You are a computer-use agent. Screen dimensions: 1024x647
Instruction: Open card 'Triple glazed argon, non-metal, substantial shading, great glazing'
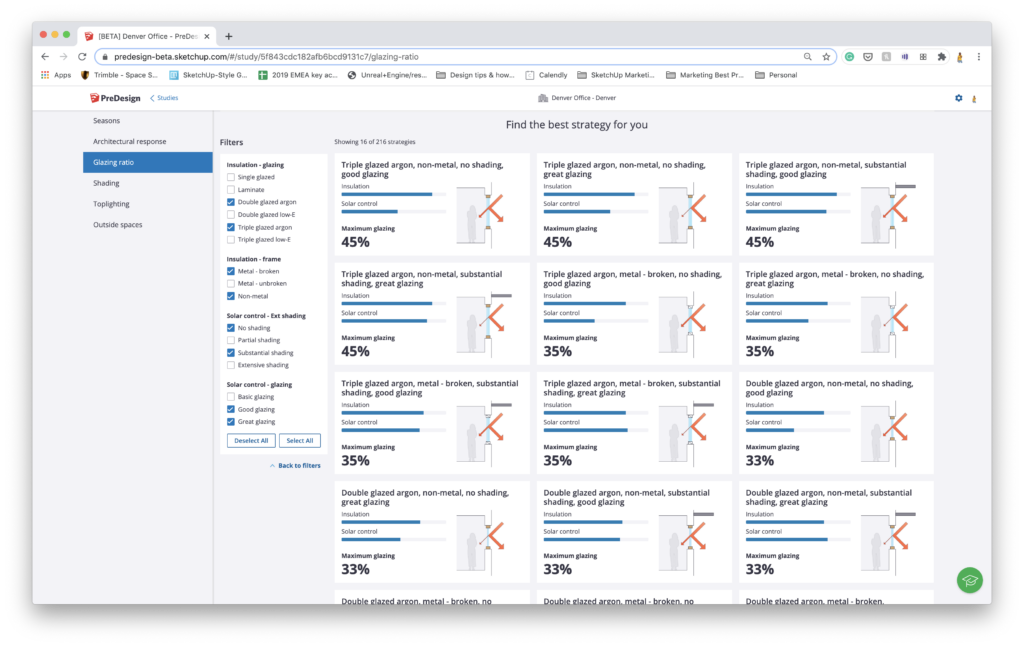coord(432,313)
